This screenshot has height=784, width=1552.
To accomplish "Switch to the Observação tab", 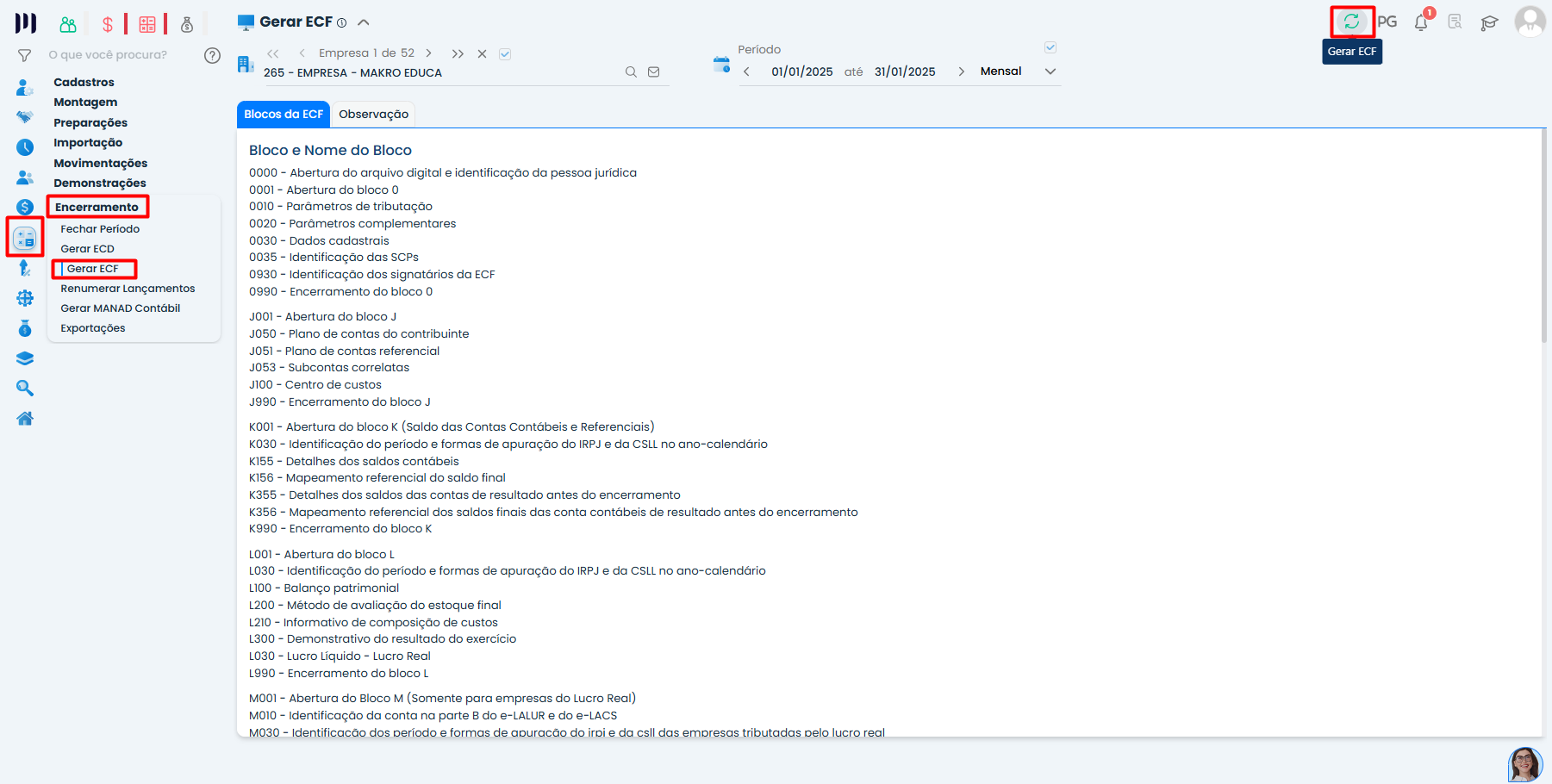I will tap(373, 114).
